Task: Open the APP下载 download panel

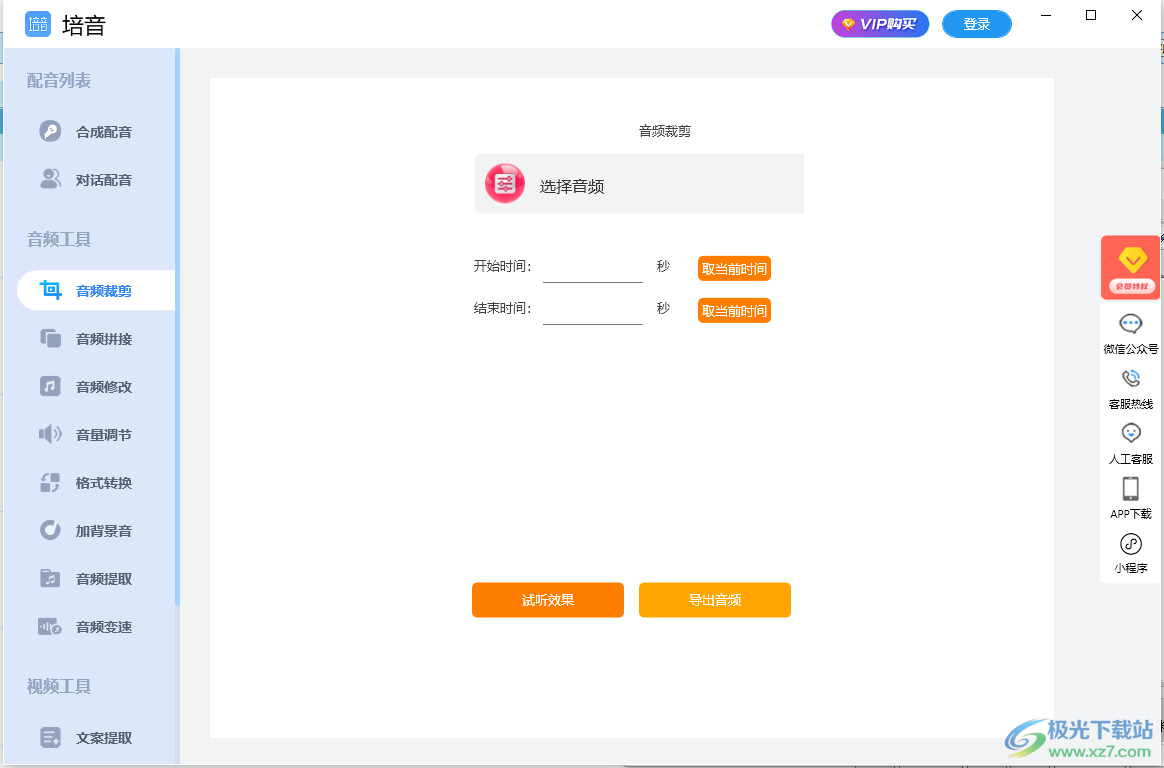Action: click(x=1130, y=497)
